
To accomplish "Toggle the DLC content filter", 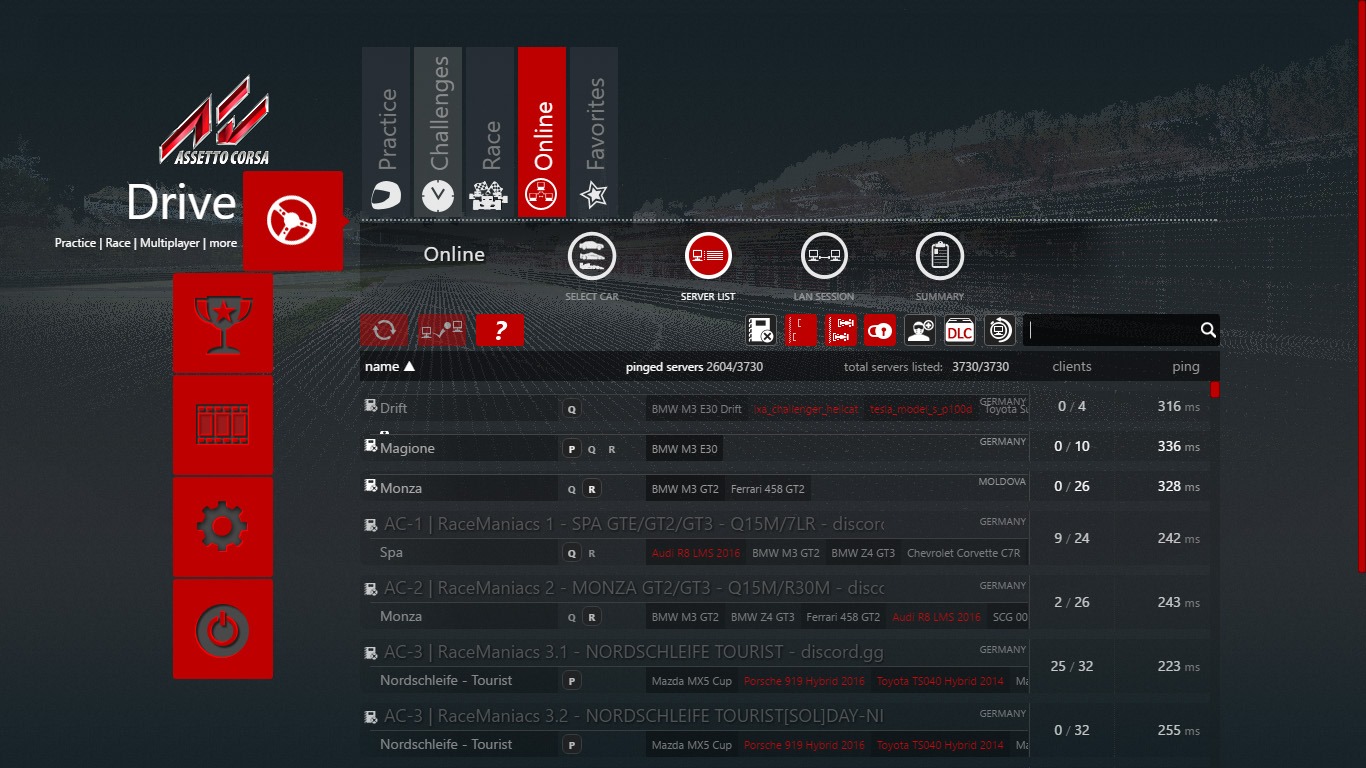I will coord(960,330).
